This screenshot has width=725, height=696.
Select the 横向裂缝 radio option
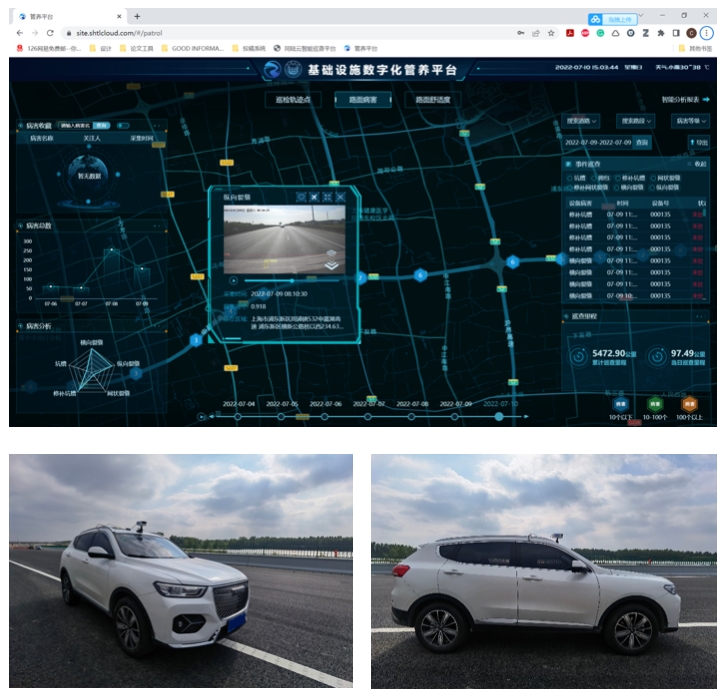[616, 187]
